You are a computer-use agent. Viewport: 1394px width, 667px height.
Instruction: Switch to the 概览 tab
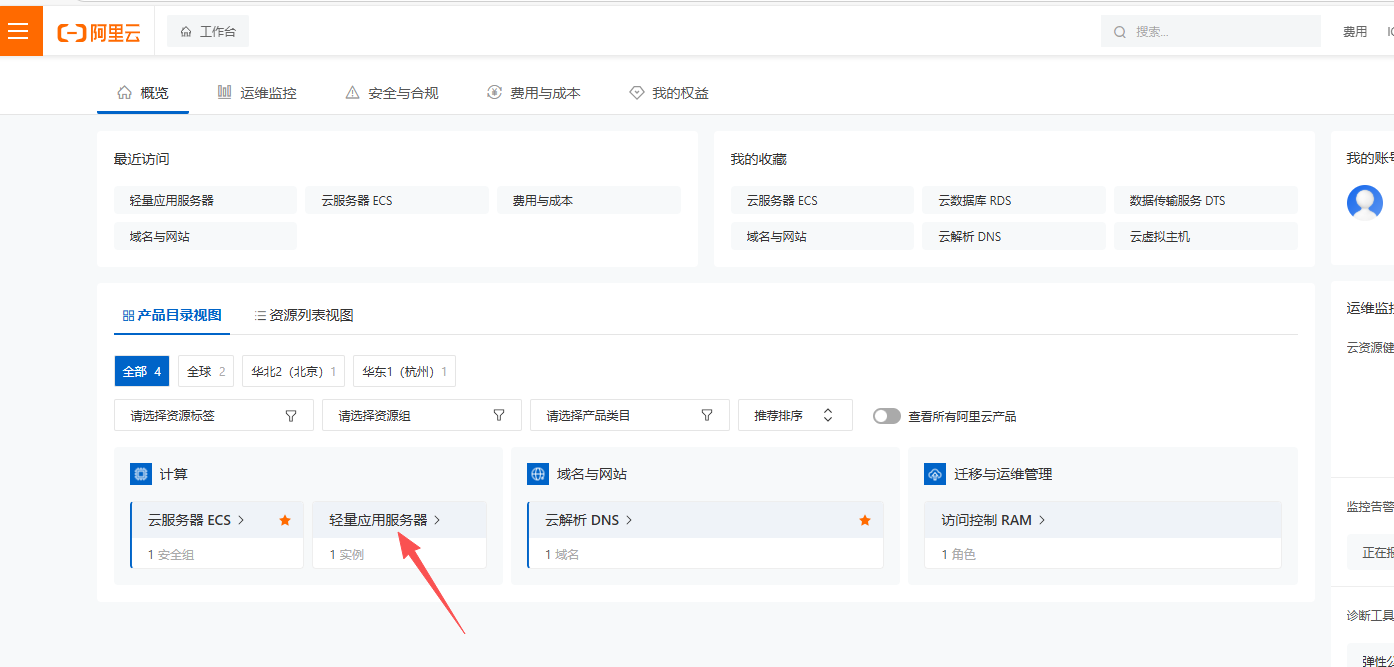[143, 93]
